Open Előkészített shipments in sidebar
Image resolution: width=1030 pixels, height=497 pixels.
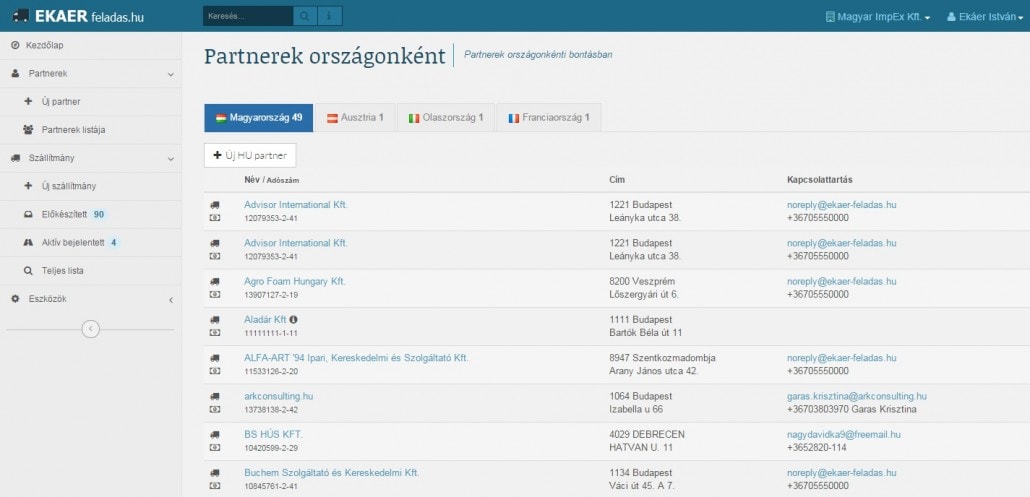[x=65, y=214]
